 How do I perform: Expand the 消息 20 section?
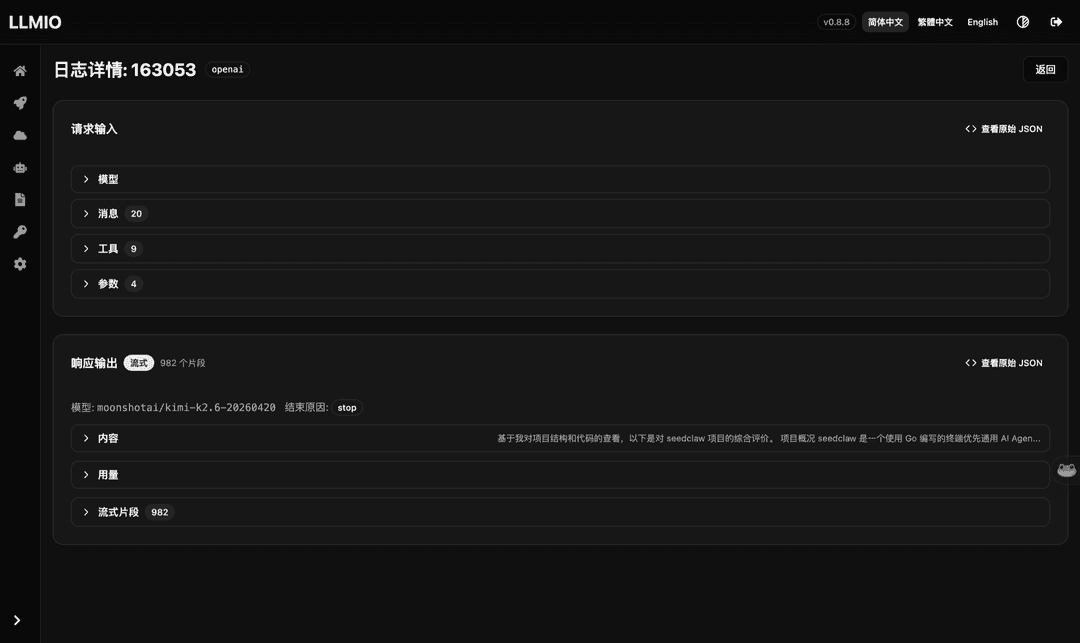pos(560,213)
